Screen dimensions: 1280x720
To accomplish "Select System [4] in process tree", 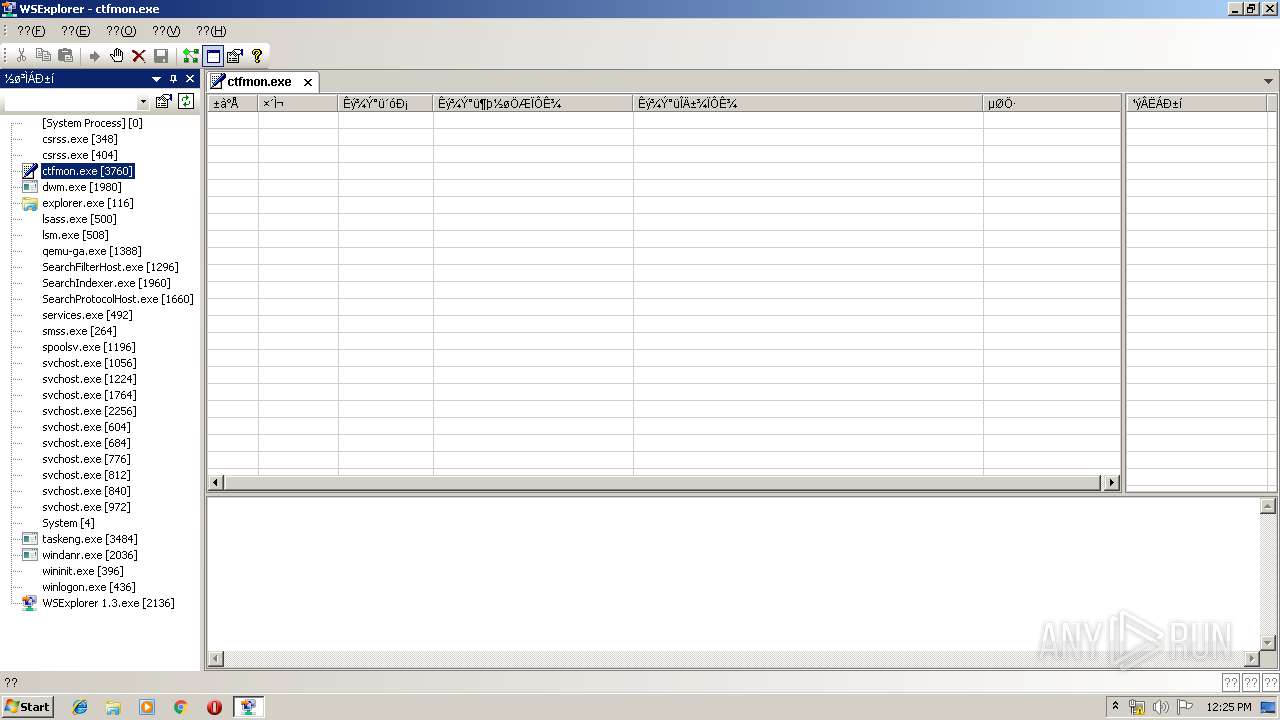I will coord(68,523).
